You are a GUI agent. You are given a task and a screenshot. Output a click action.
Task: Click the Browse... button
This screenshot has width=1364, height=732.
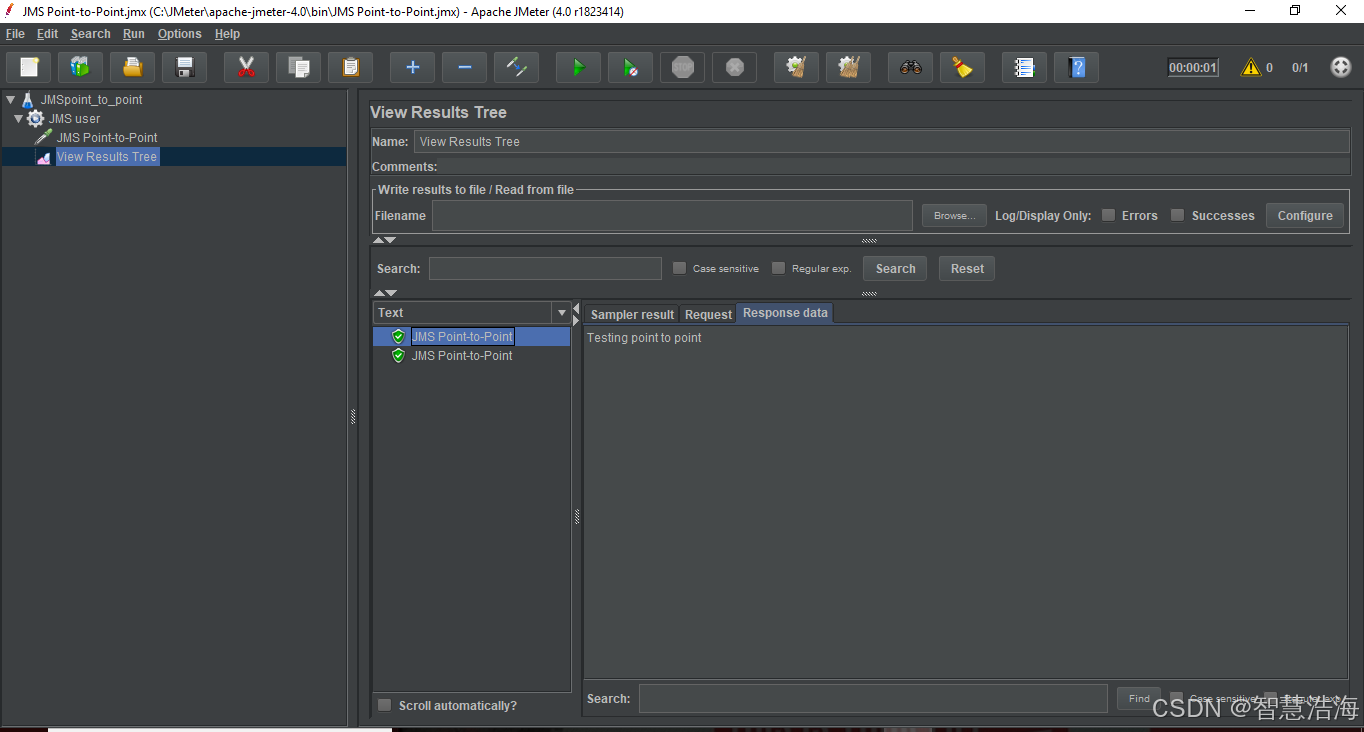(954, 215)
